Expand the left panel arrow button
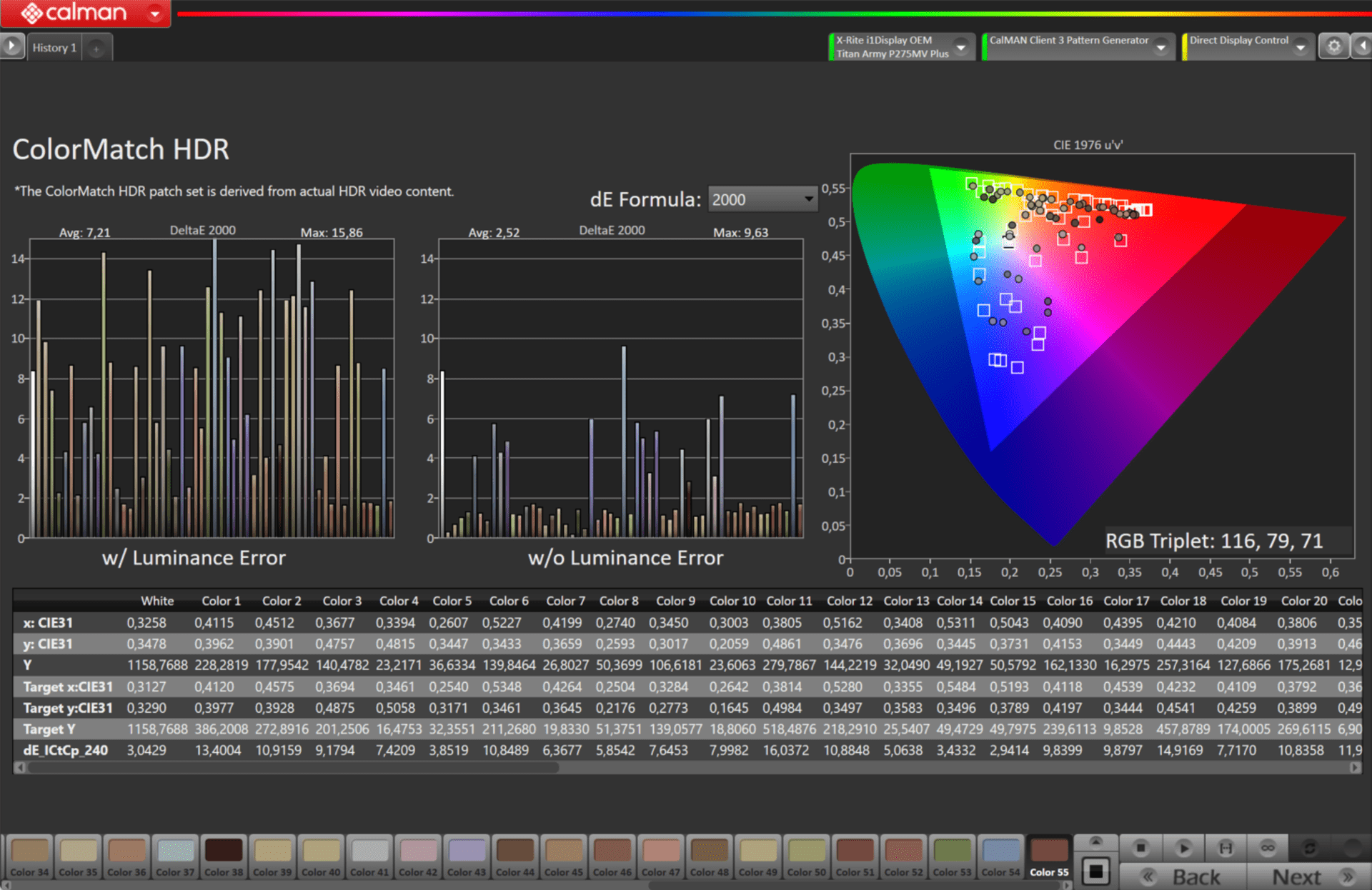The image size is (1372, 890). click(11, 46)
